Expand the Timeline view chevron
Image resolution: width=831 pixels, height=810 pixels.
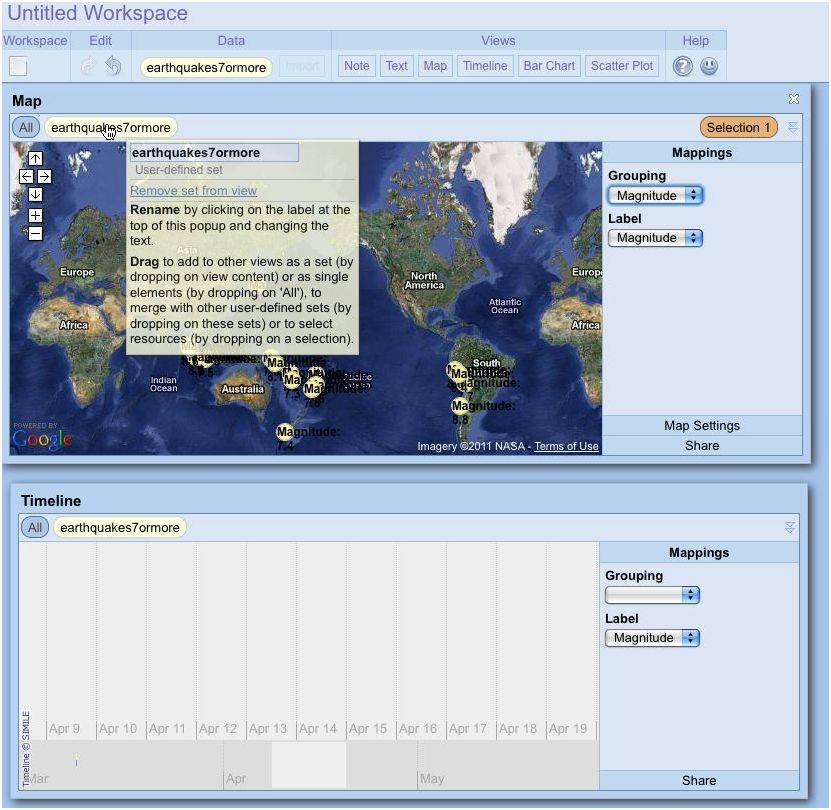click(x=790, y=527)
